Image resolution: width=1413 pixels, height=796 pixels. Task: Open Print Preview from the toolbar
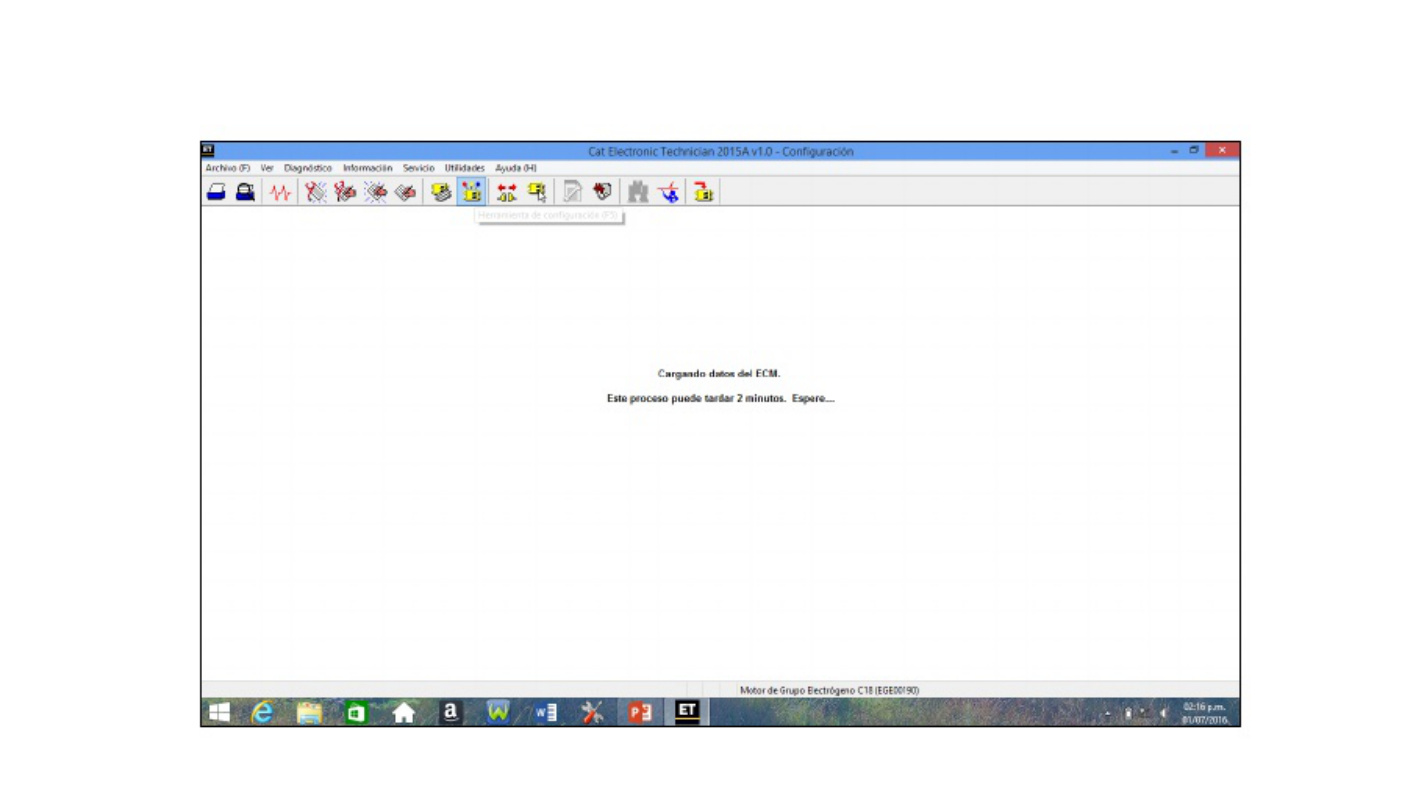(x=245, y=192)
